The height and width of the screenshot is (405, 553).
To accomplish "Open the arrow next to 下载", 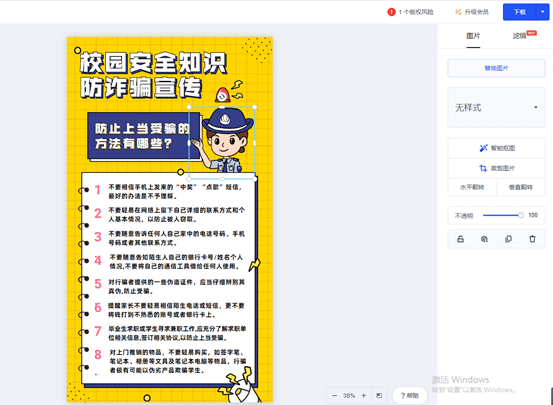I will (542, 12).
